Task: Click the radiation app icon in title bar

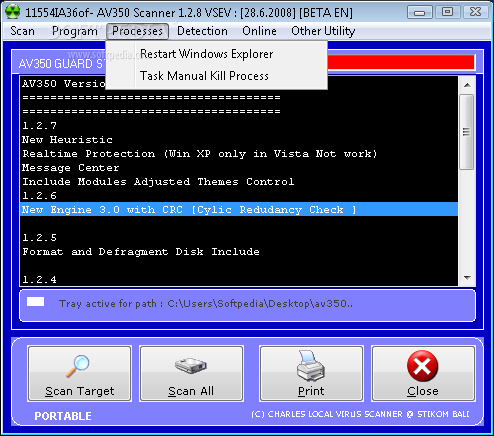Action: point(13,12)
